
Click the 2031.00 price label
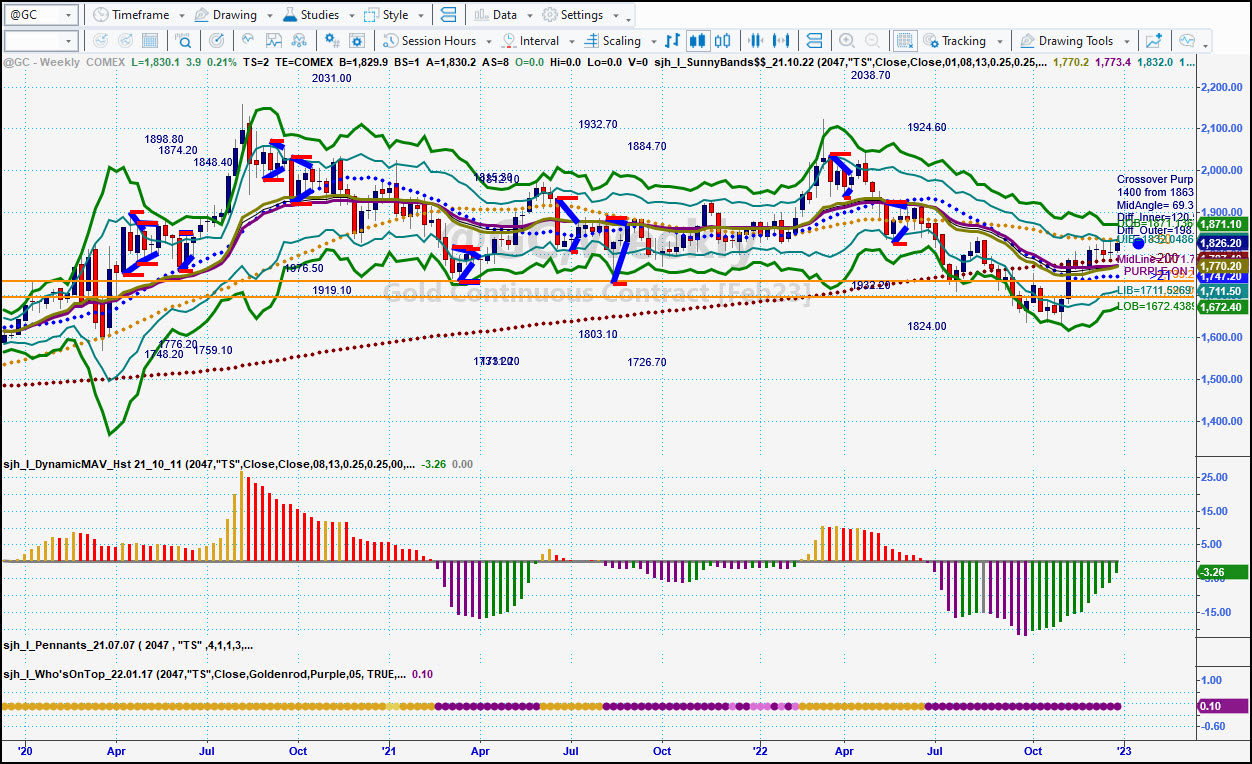pos(331,78)
